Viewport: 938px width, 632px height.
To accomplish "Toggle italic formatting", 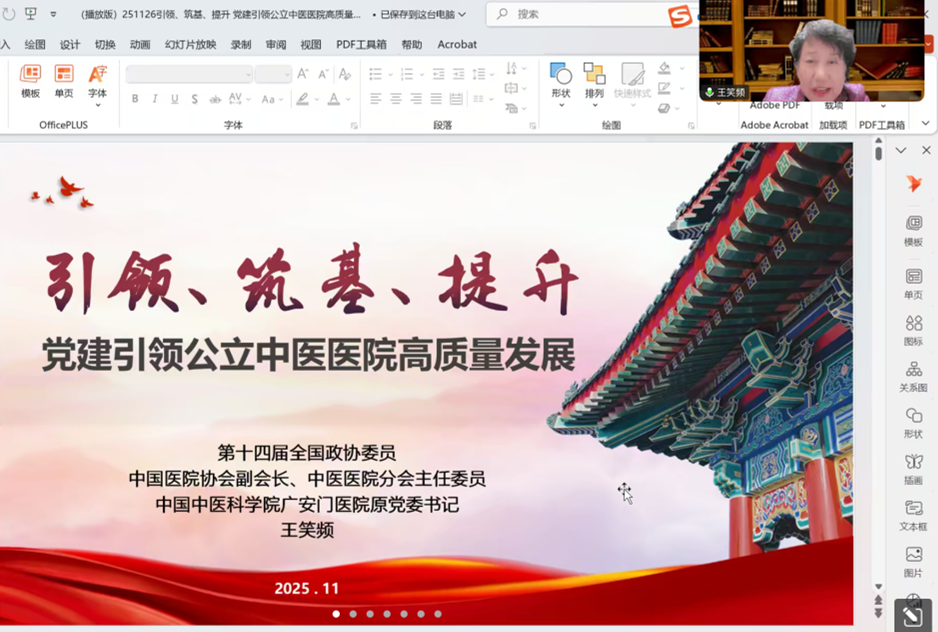I will (x=156, y=98).
